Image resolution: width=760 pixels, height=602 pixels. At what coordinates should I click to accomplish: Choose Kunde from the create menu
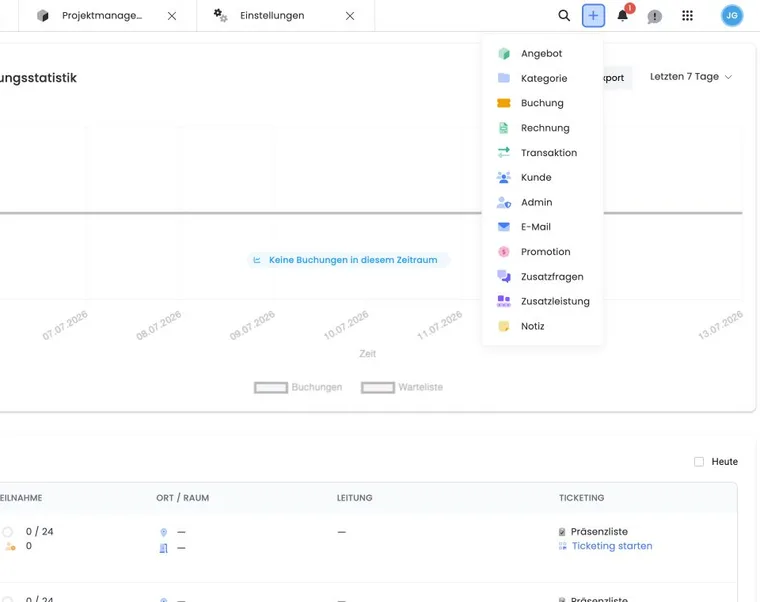(542, 177)
